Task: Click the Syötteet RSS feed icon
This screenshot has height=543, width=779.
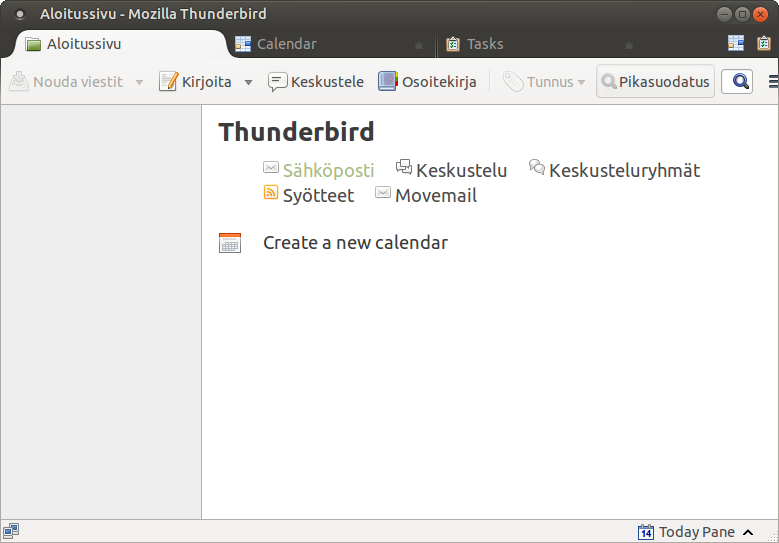Action: [x=271, y=192]
